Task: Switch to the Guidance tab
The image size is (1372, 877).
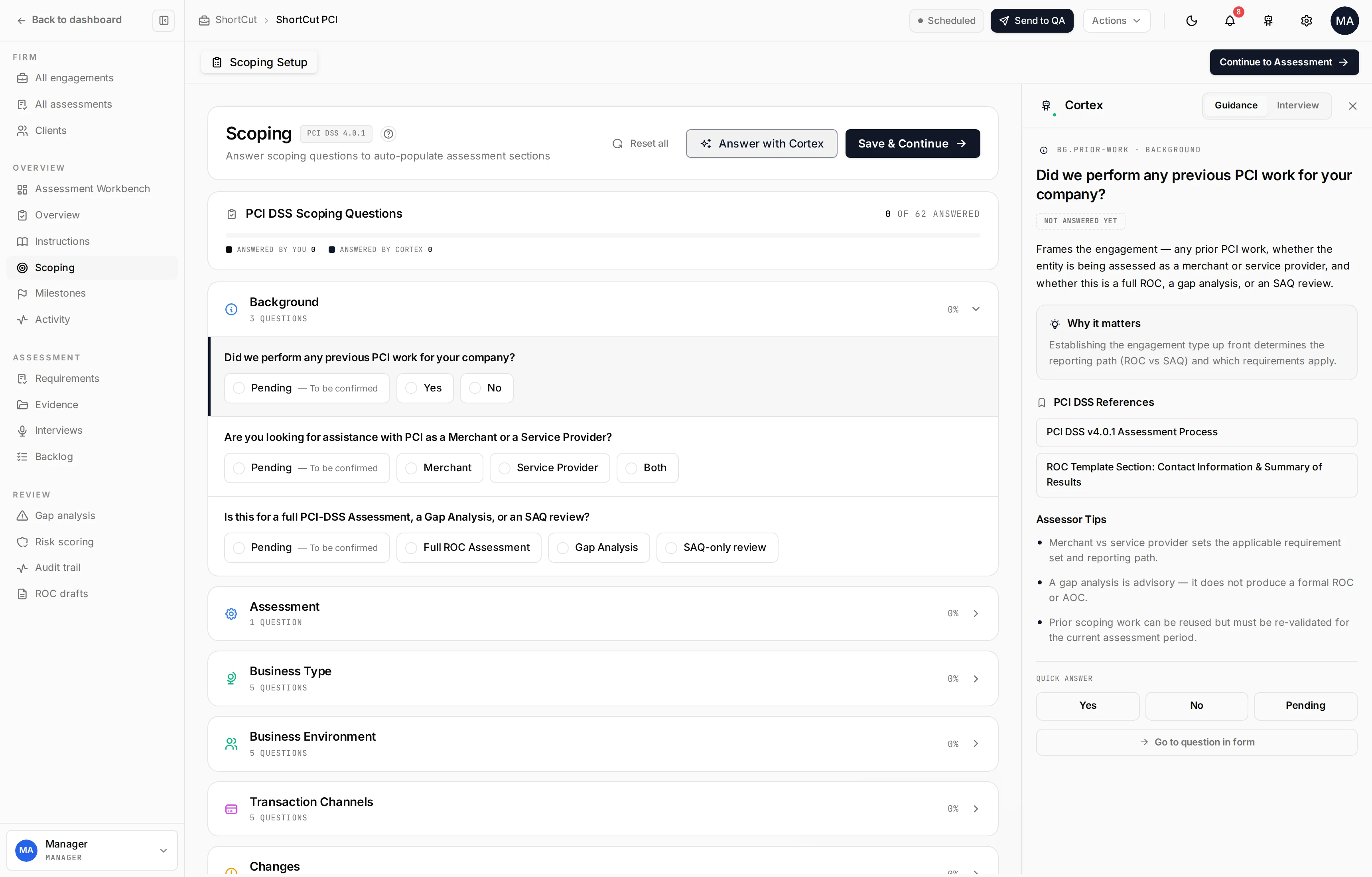Action: point(1235,105)
